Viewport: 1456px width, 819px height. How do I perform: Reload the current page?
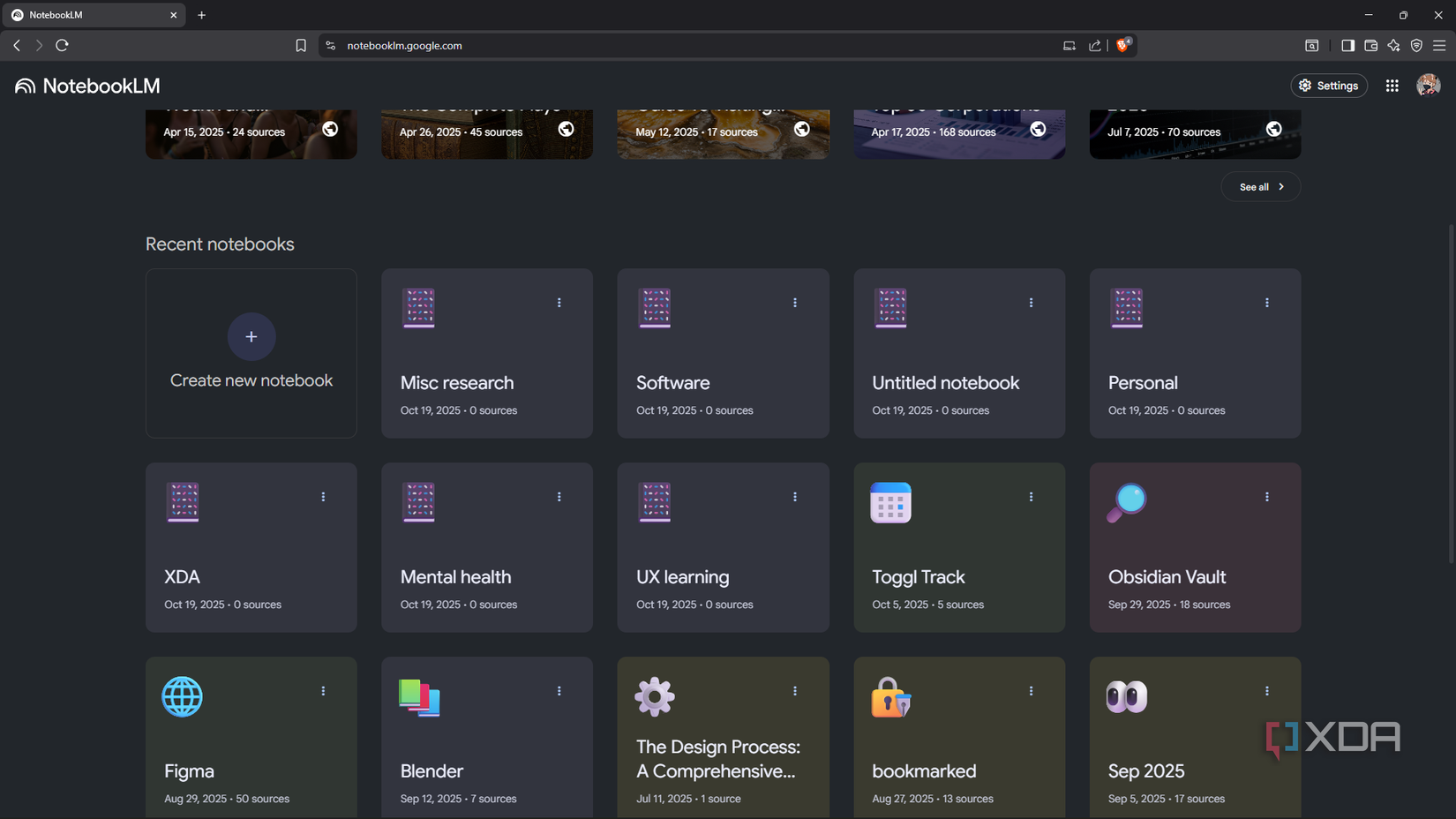tap(62, 45)
